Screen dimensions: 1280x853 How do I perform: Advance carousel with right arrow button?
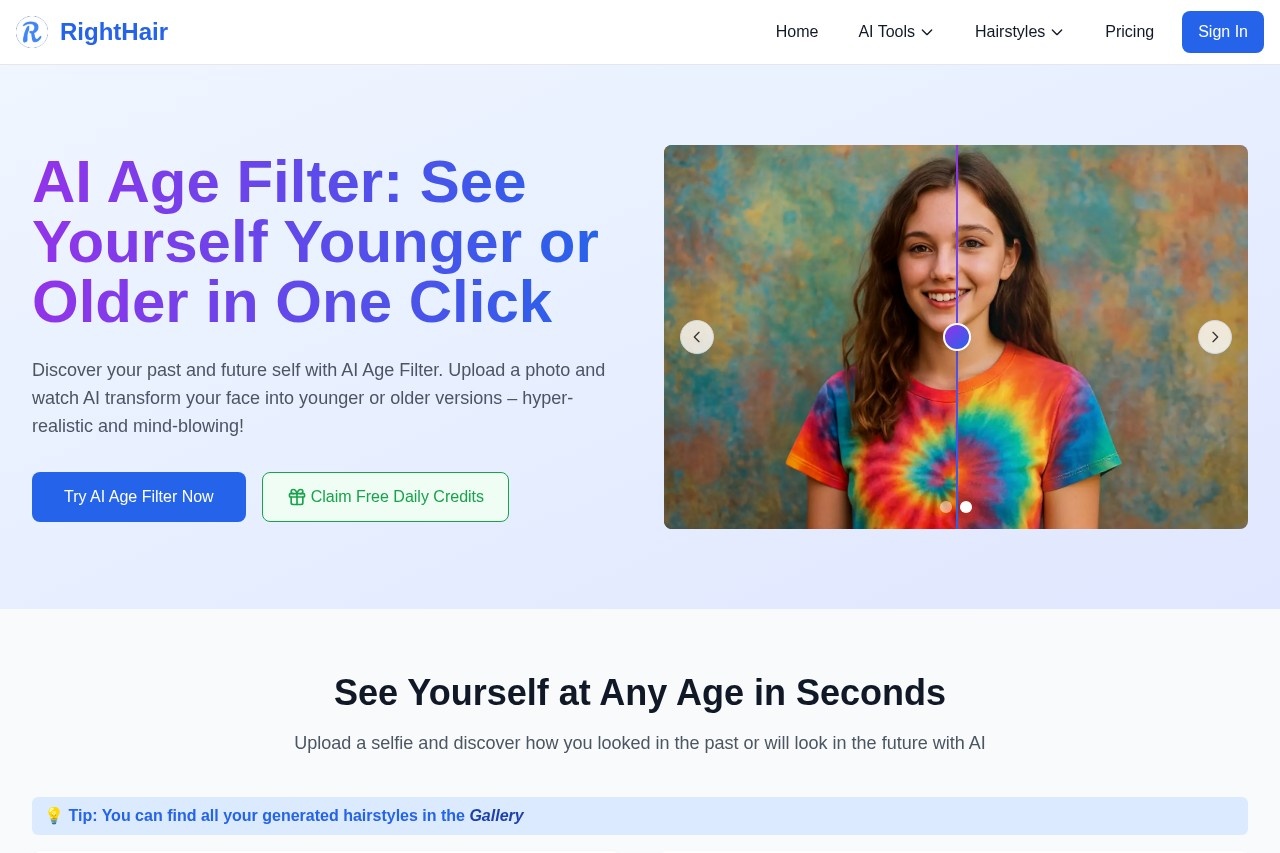click(1215, 337)
